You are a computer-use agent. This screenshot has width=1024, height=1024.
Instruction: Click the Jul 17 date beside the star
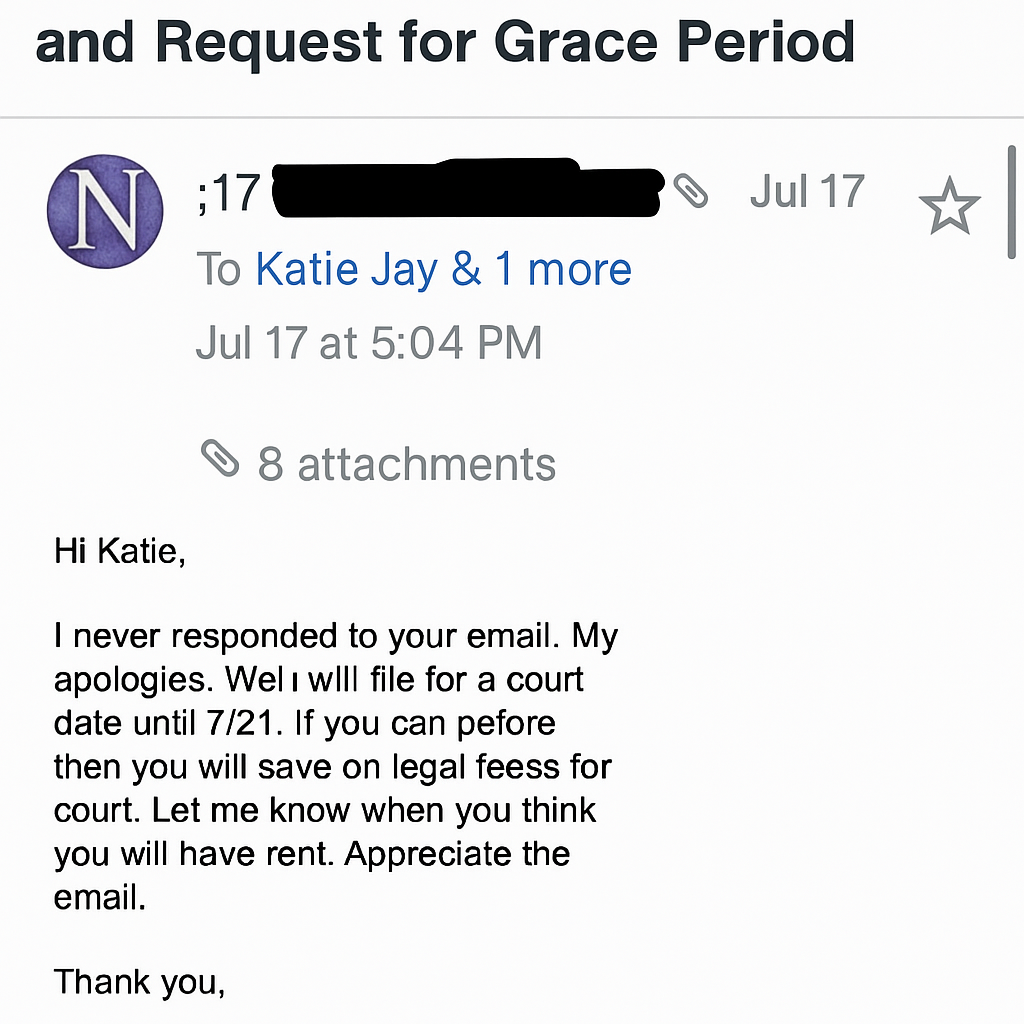click(806, 190)
